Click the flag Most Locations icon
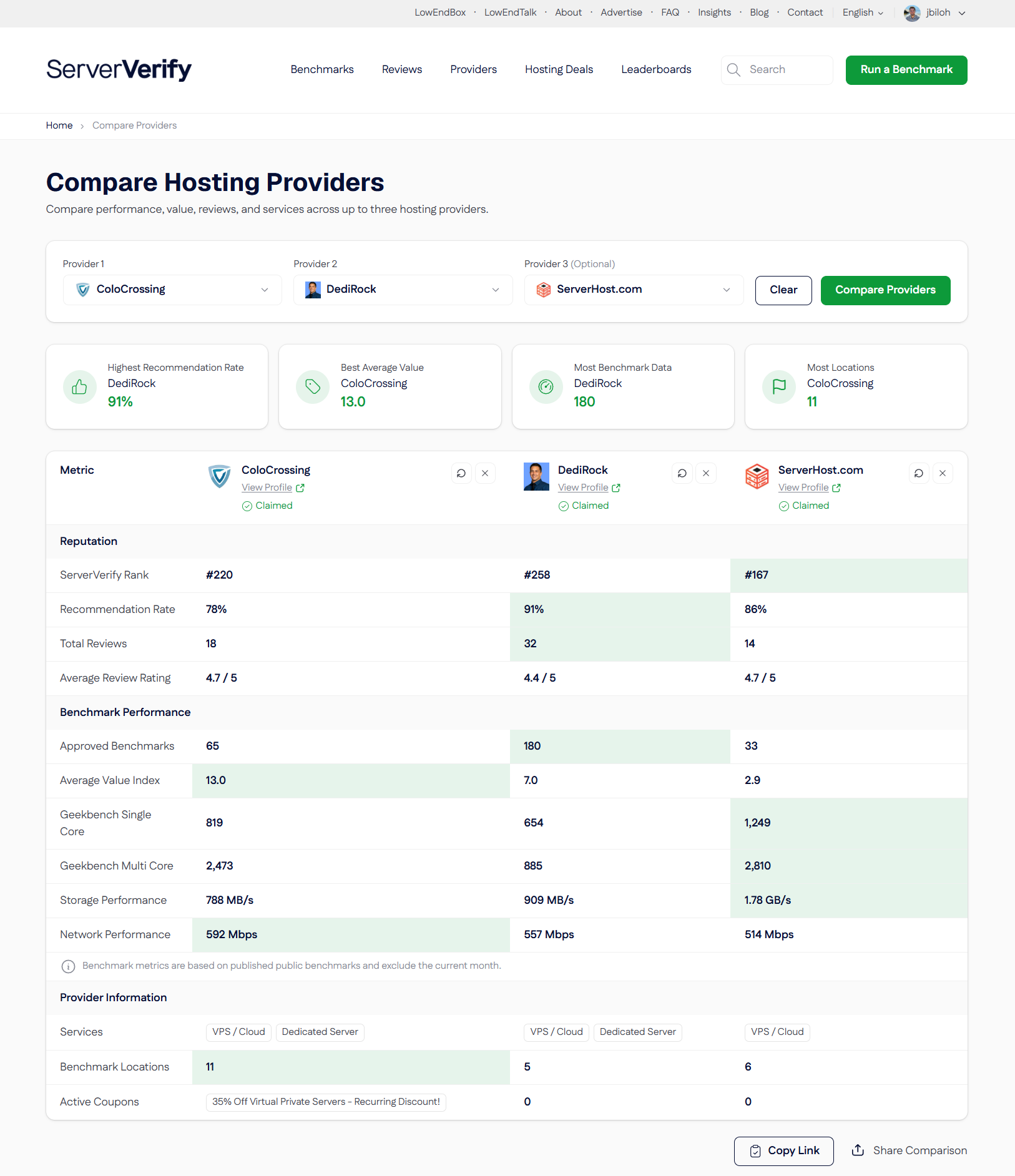This screenshot has height=1176, width=1015. (779, 387)
